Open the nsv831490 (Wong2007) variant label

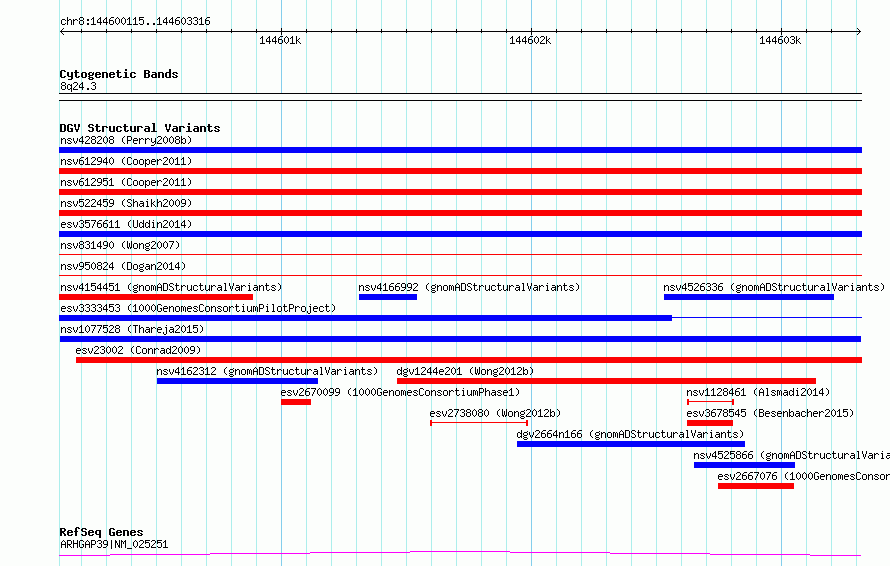click(x=120, y=245)
